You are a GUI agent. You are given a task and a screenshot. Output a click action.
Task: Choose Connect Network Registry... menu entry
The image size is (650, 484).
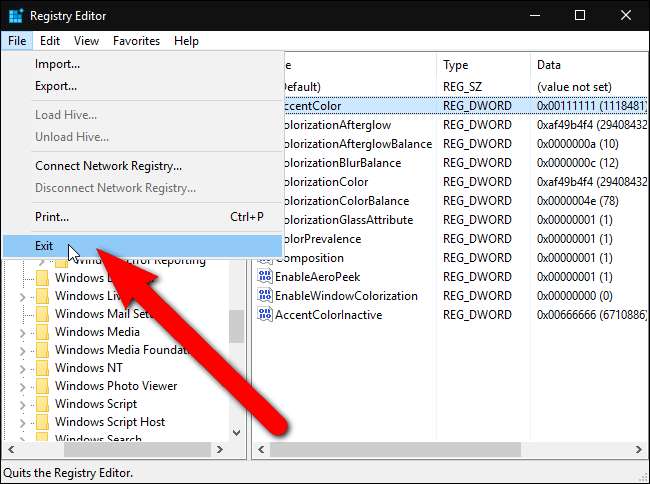pyautogui.click(x=108, y=166)
